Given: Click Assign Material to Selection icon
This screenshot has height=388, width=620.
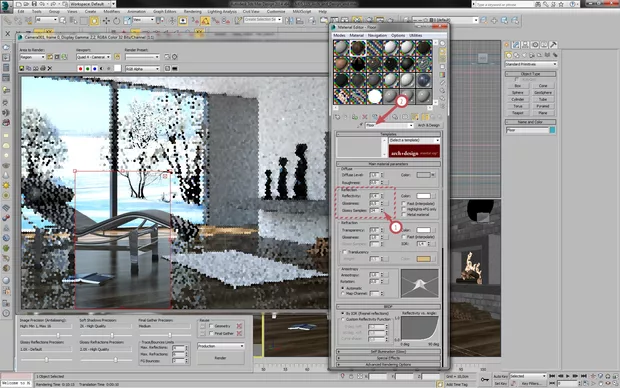Looking at the screenshot, I should coord(355,117).
